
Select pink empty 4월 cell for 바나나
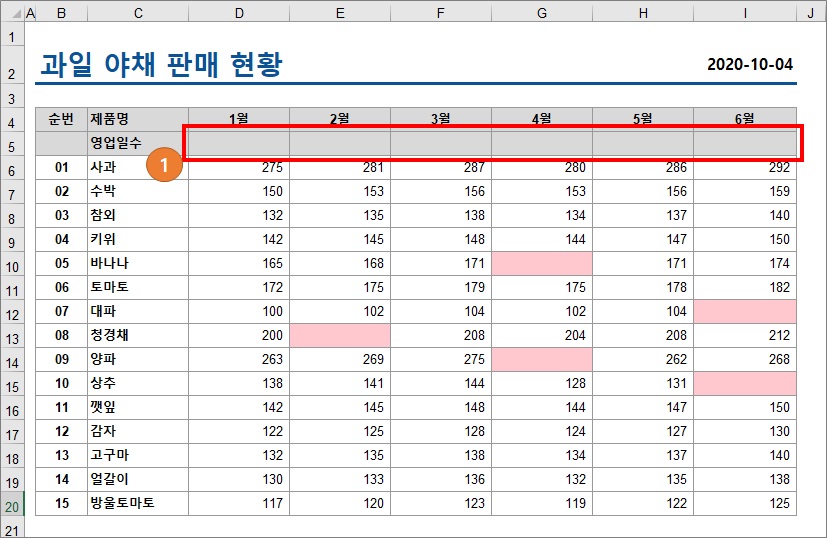(542, 263)
